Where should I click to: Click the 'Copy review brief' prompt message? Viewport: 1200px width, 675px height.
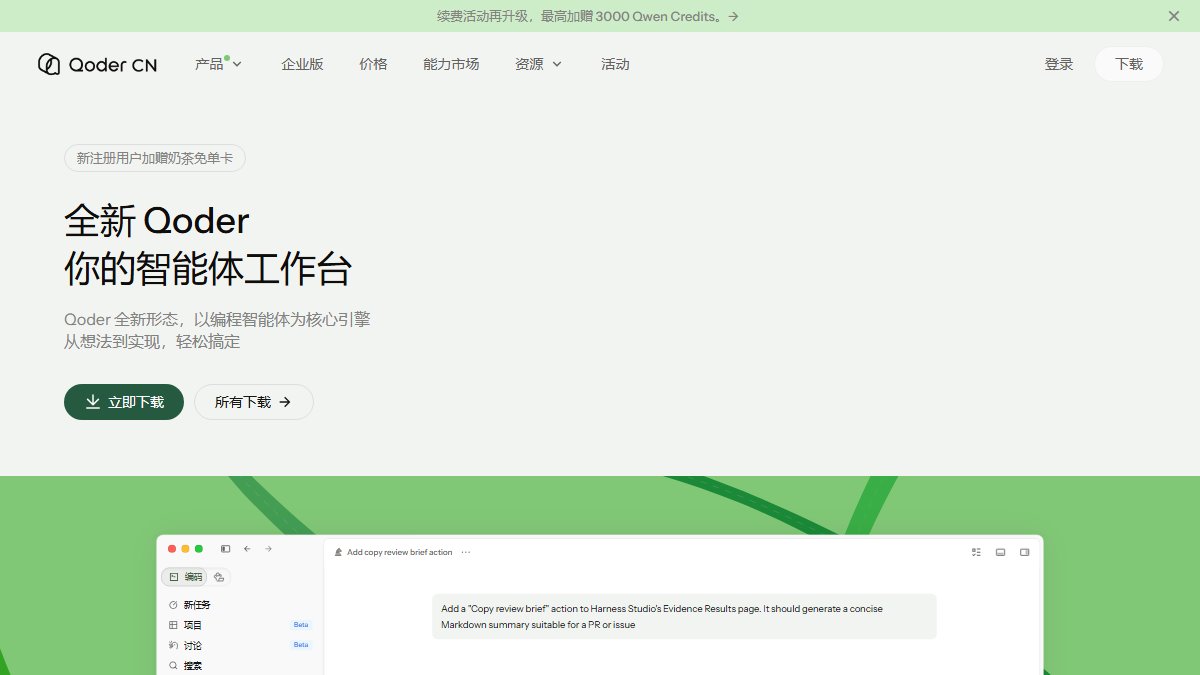pyautogui.click(x=684, y=616)
